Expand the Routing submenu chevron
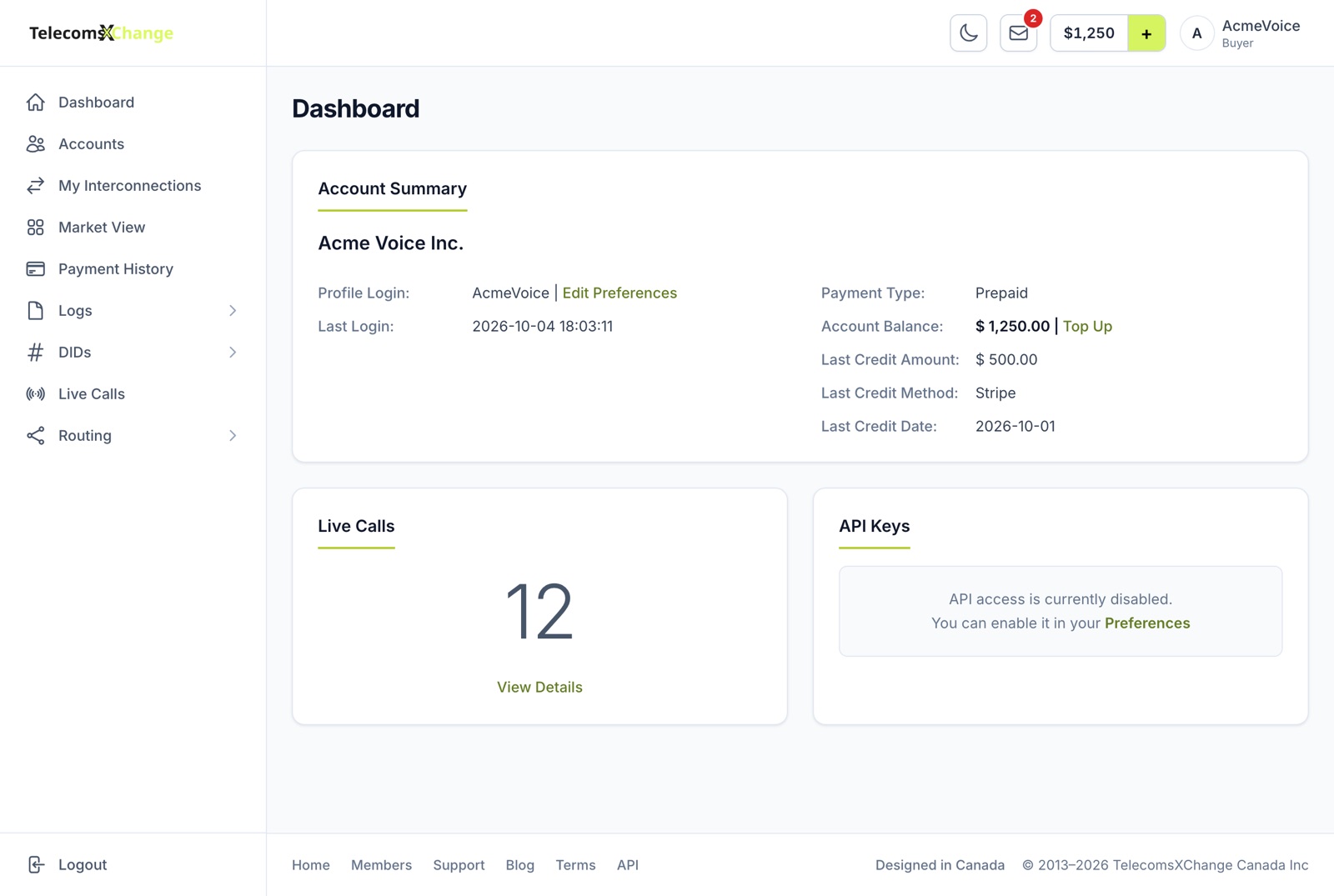The image size is (1334, 896). point(233,435)
